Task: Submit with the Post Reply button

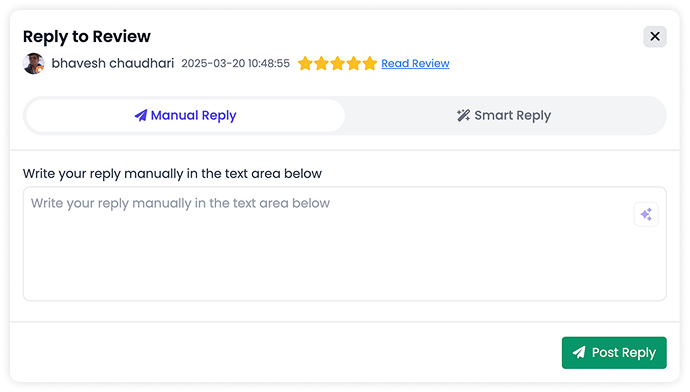Action: point(614,352)
